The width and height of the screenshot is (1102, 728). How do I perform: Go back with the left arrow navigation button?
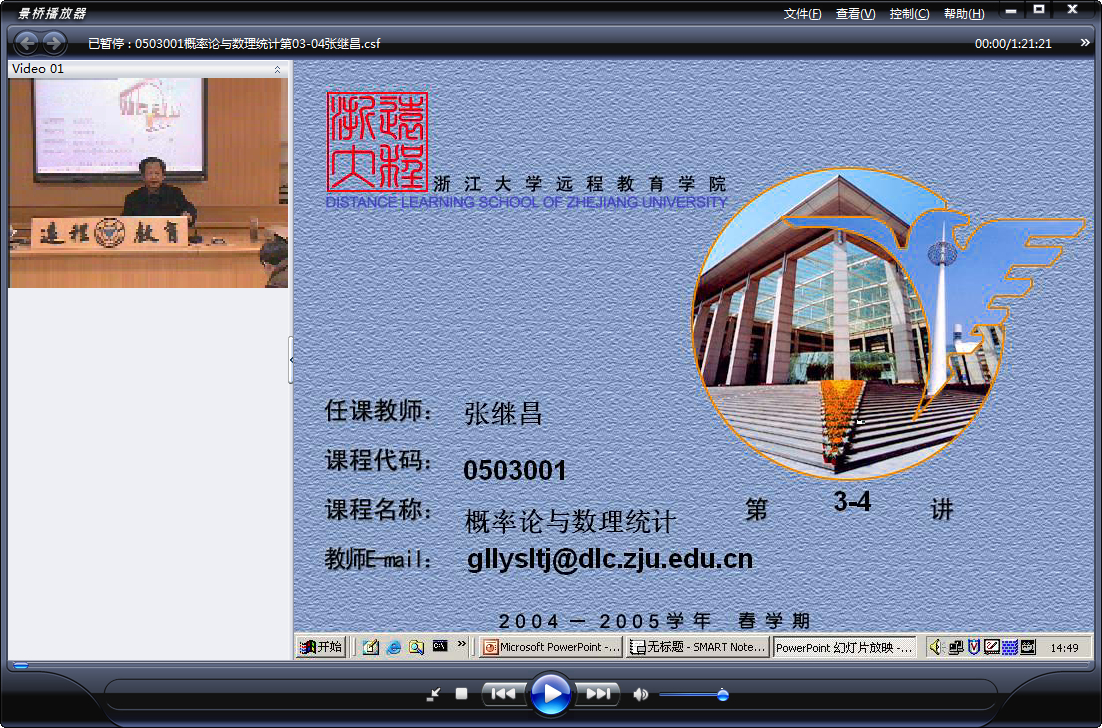click(x=27, y=44)
